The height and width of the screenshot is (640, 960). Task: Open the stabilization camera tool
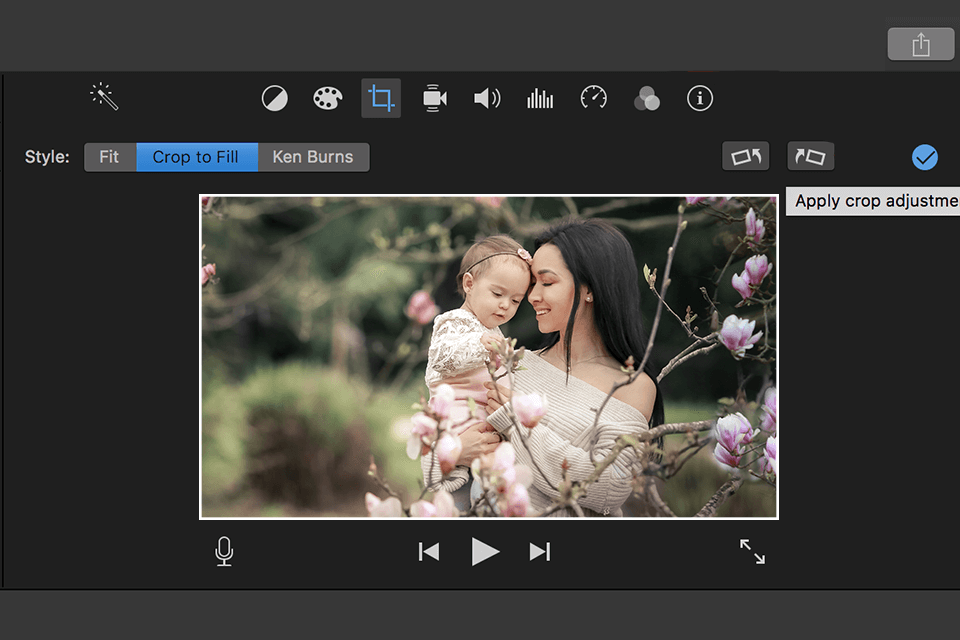tap(434, 98)
